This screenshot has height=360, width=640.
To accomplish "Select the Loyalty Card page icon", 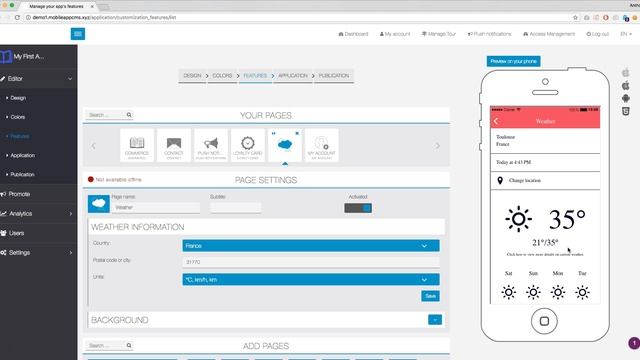I will point(248,145).
